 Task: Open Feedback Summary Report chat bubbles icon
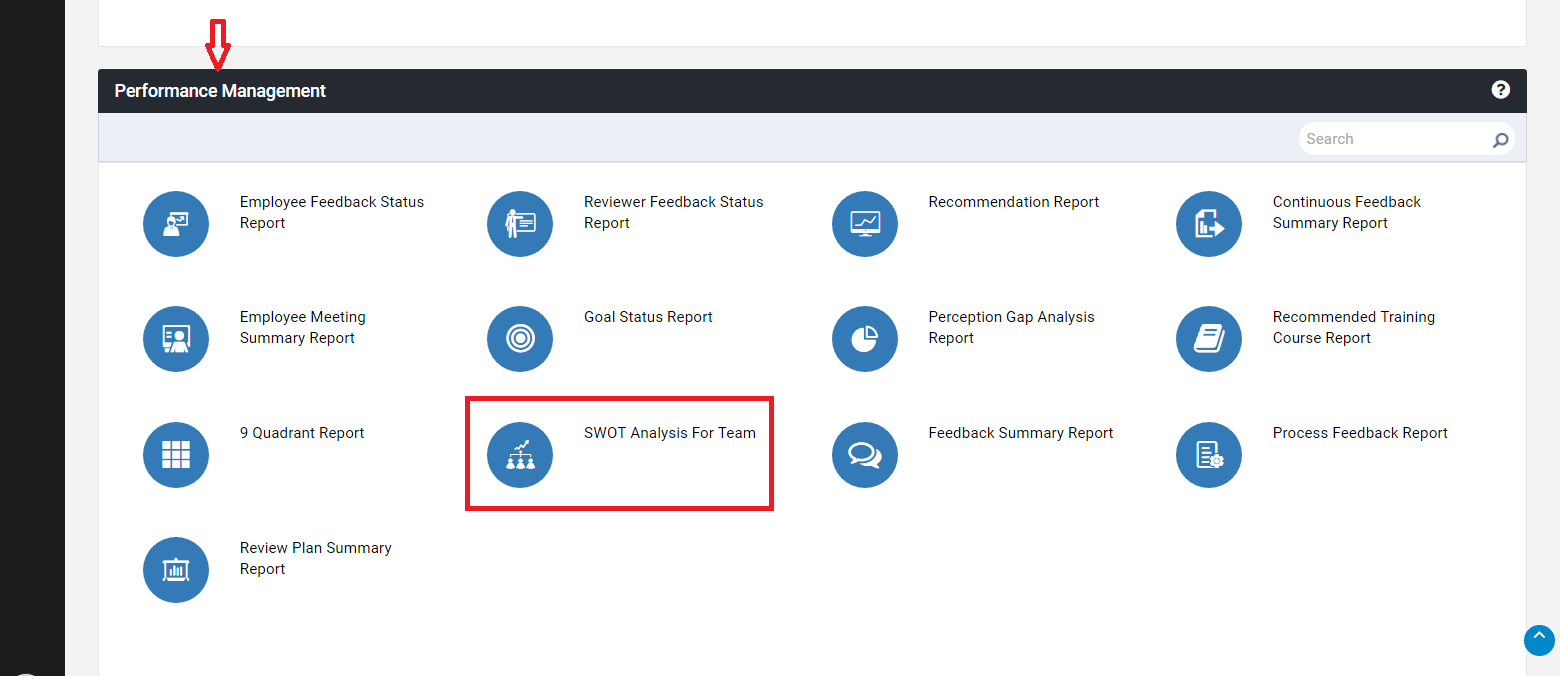pyautogui.click(x=865, y=455)
